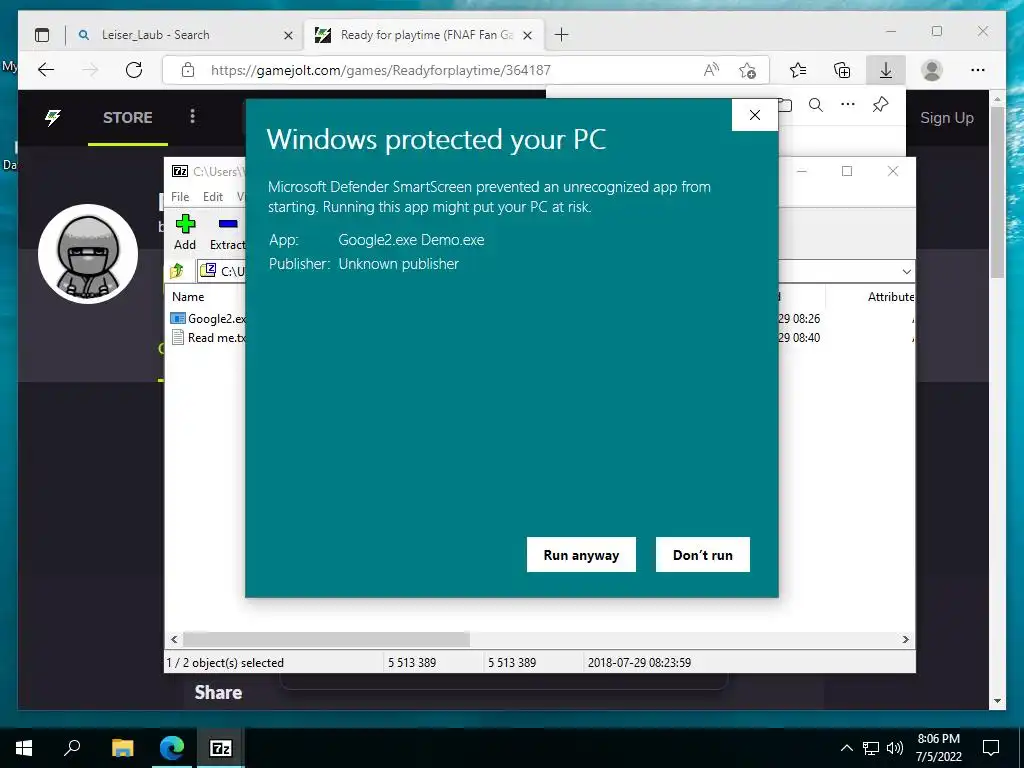1024x768 pixels.
Task: Click Run anyway in SmartScreen dialog
Action: pyautogui.click(x=581, y=554)
